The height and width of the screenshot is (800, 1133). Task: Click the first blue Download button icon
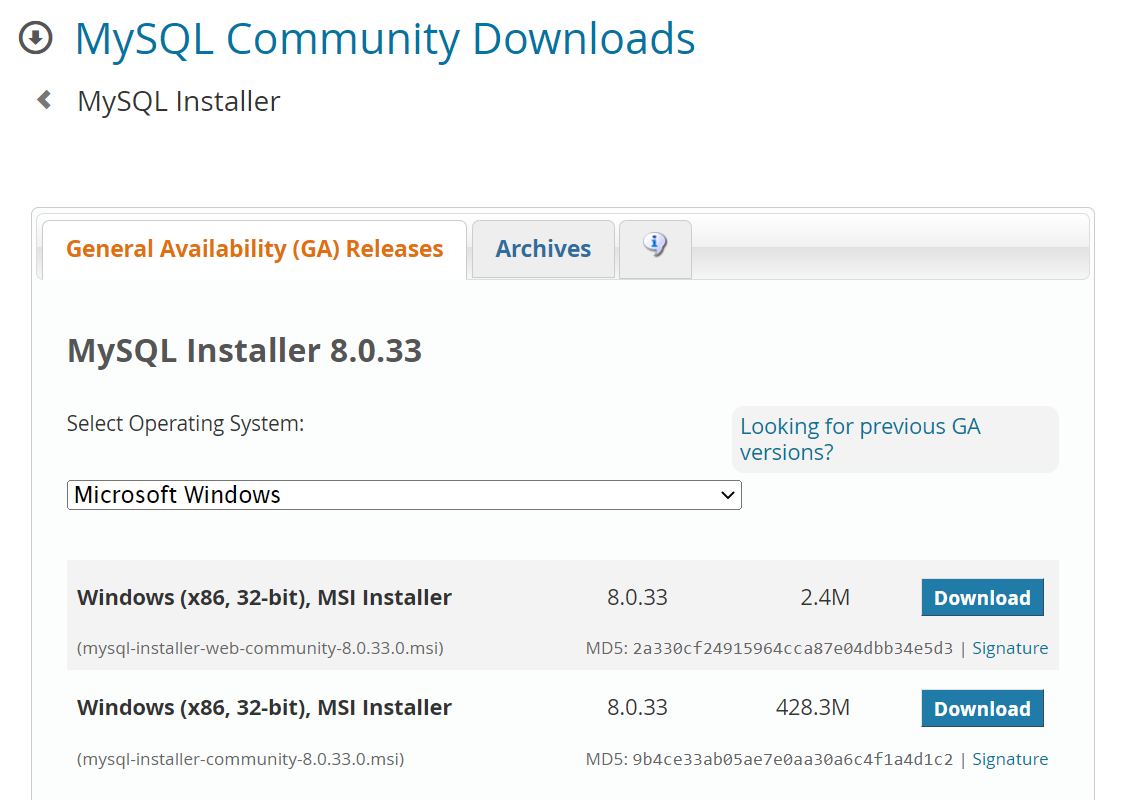tap(982, 597)
